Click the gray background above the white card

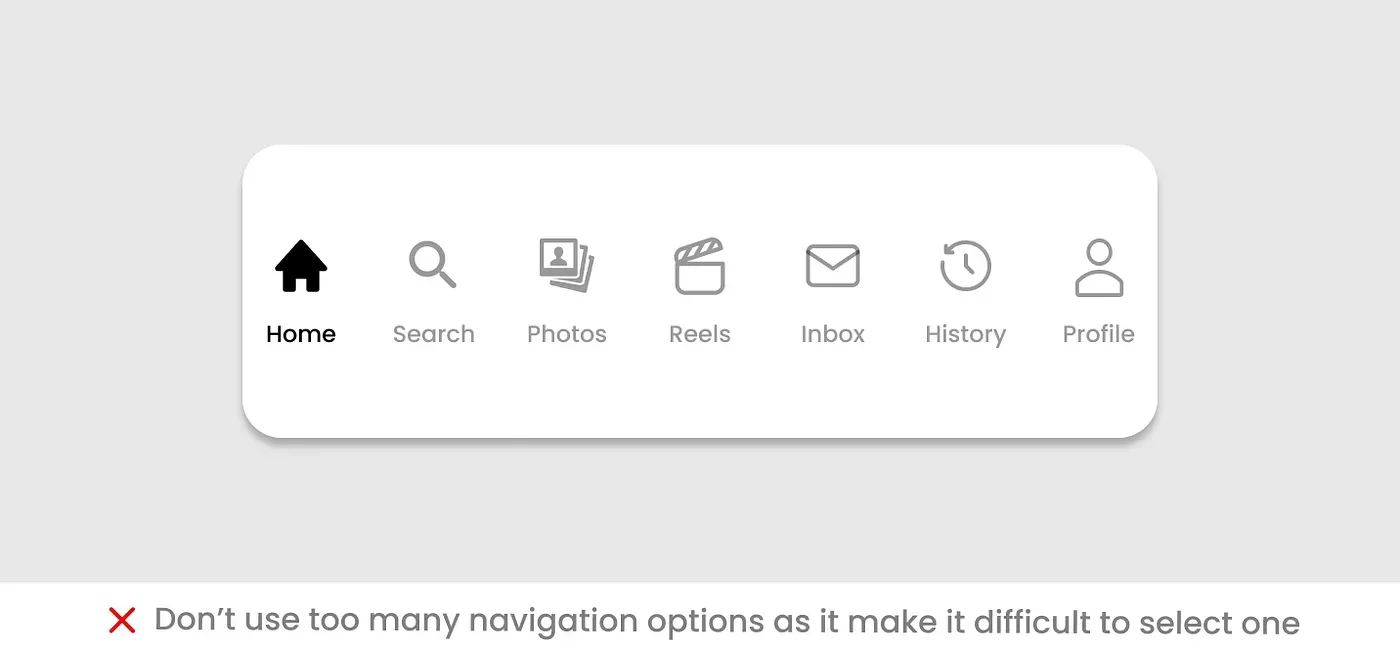pos(700,70)
